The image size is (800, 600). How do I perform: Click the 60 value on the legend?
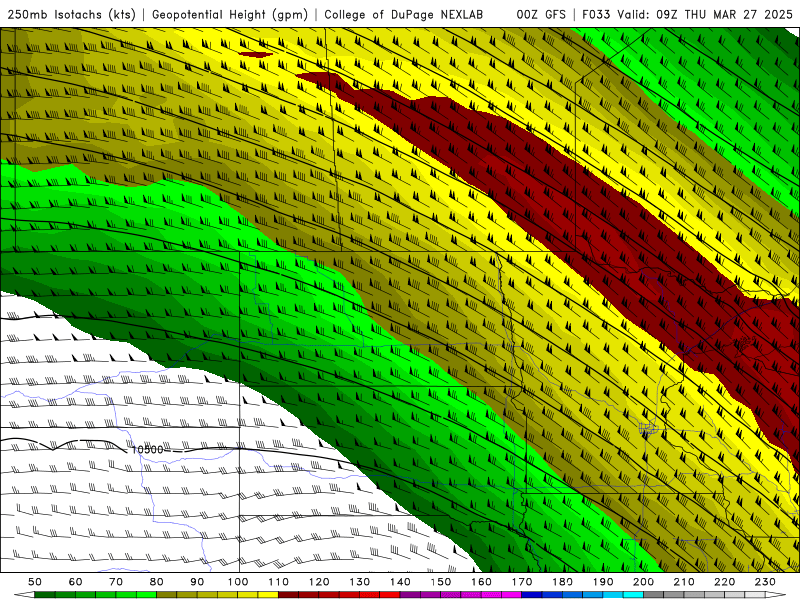point(76,582)
